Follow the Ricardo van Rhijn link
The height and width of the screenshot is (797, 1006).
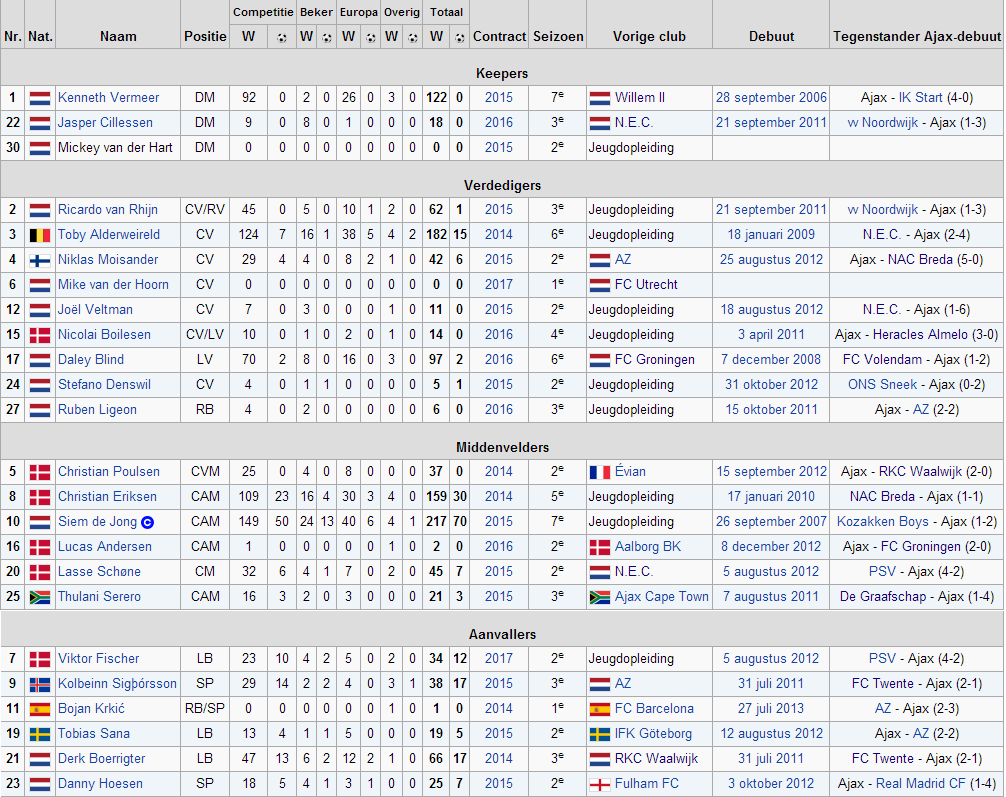(x=108, y=209)
